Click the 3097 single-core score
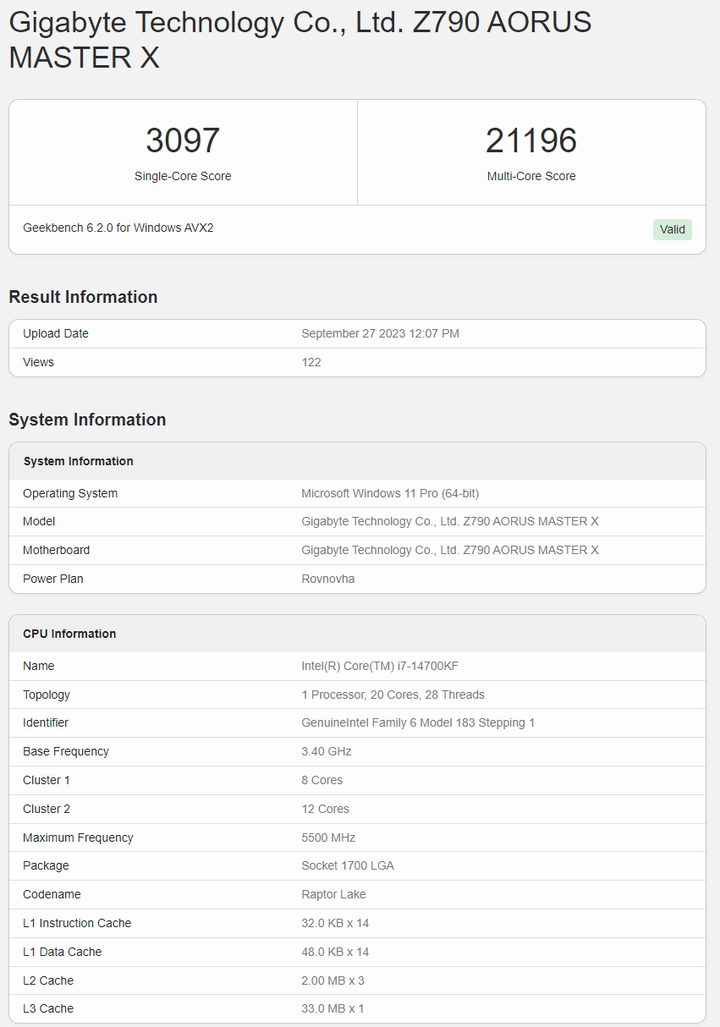The width and height of the screenshot is (720, 1027). [x=182, y=140]
